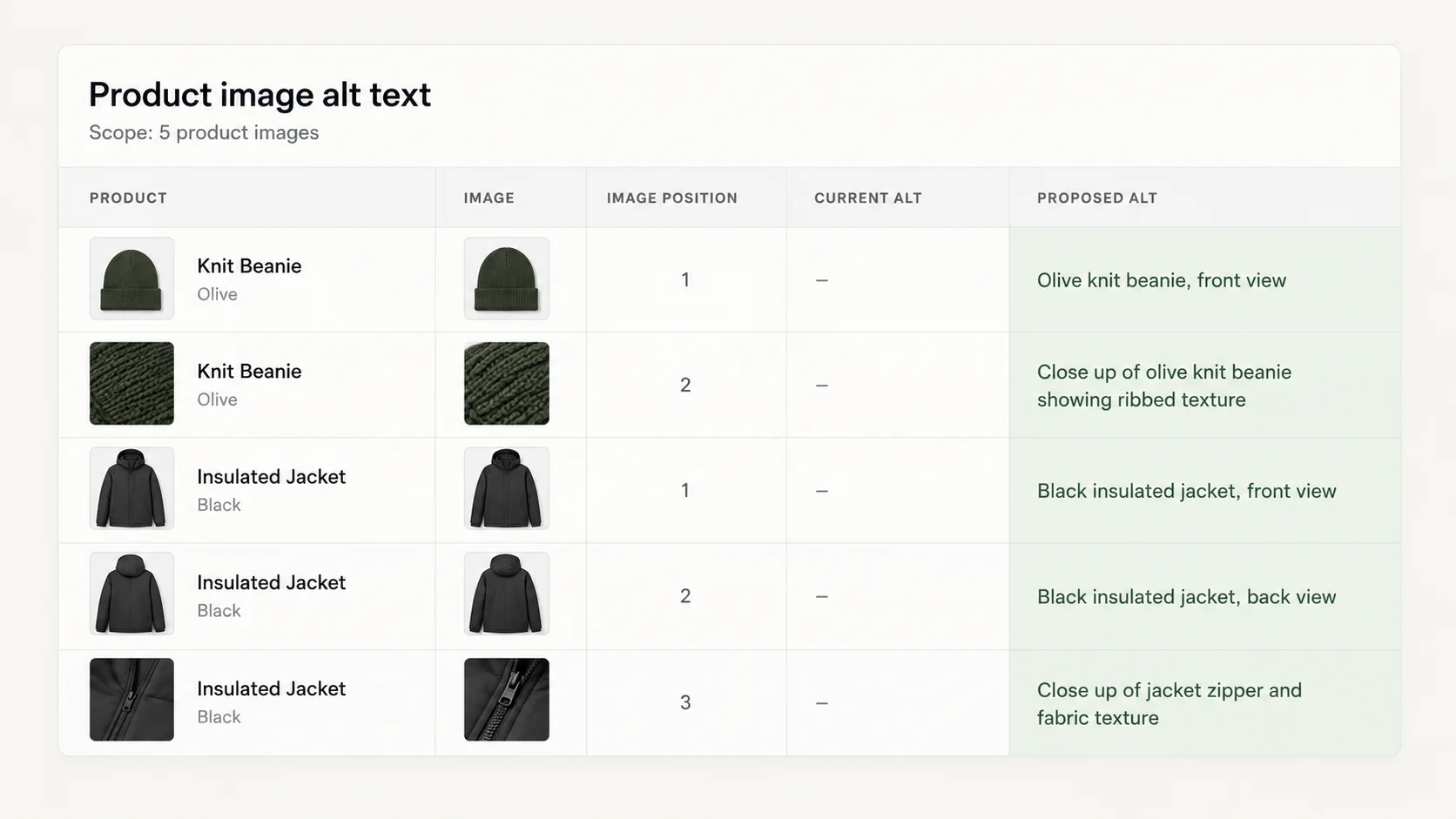Click the olive beanie front-view thumbnail in Image column
Viewport: 1456px width, 819px height.
507,279
